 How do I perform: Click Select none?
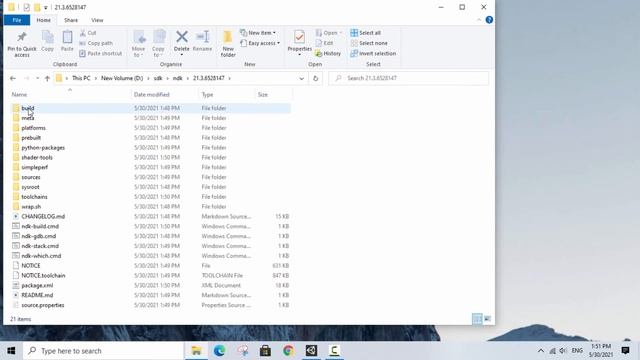pyautogui.click(x=369, y=43)
